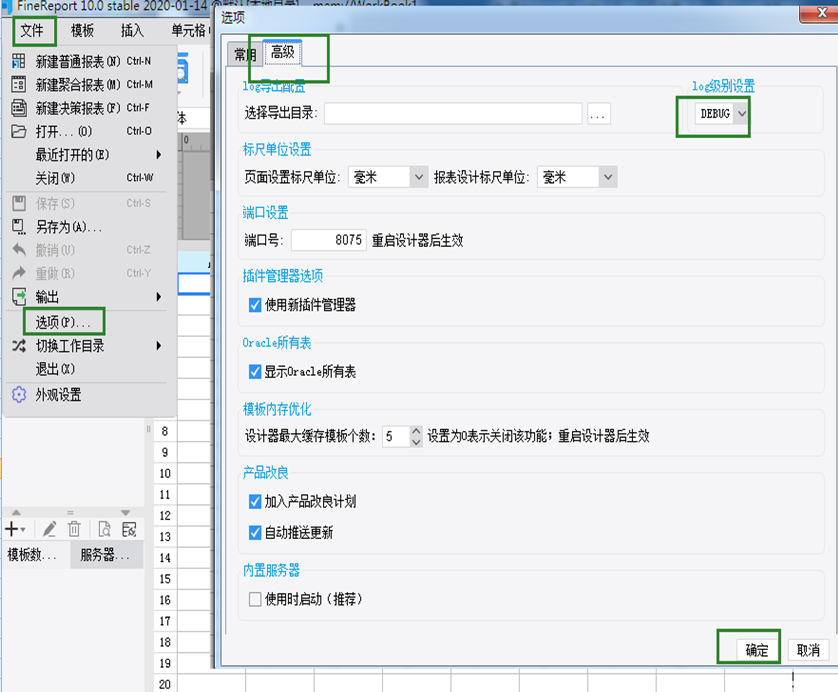Screen dimensions: 838x692
Task: Uncheck 加入产品改良计划 checkbox
Action: pos(255,501)
